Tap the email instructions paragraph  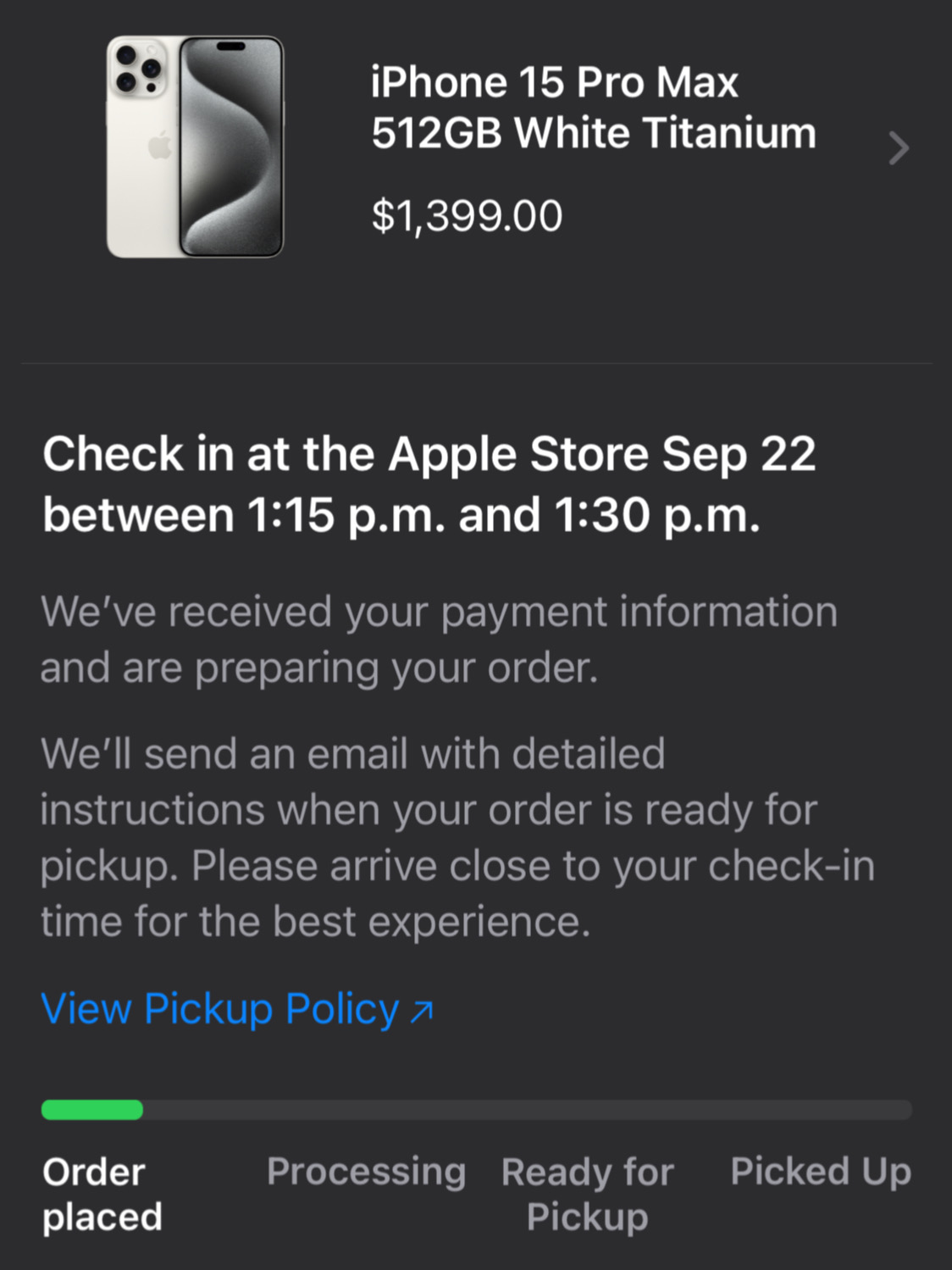(x=457, y=837)
